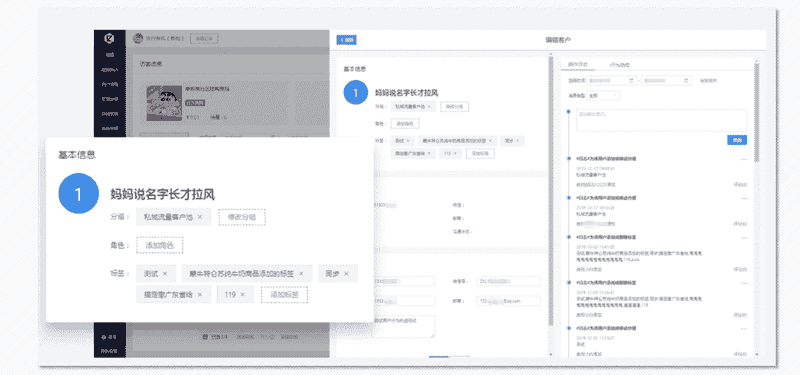
Task: Click the log panel vertical scrollbar
Action: (x=756, y=112)
